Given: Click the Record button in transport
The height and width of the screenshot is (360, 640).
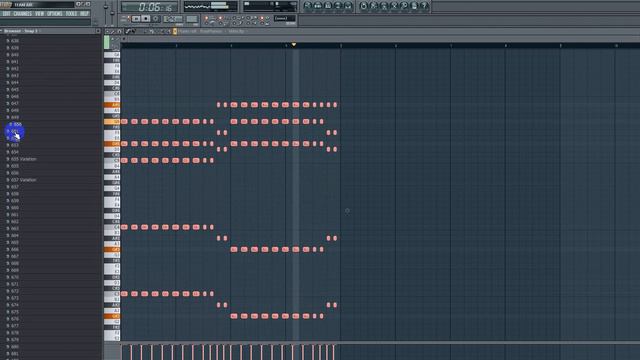Looking at the screenshot, I should (155, 19).
